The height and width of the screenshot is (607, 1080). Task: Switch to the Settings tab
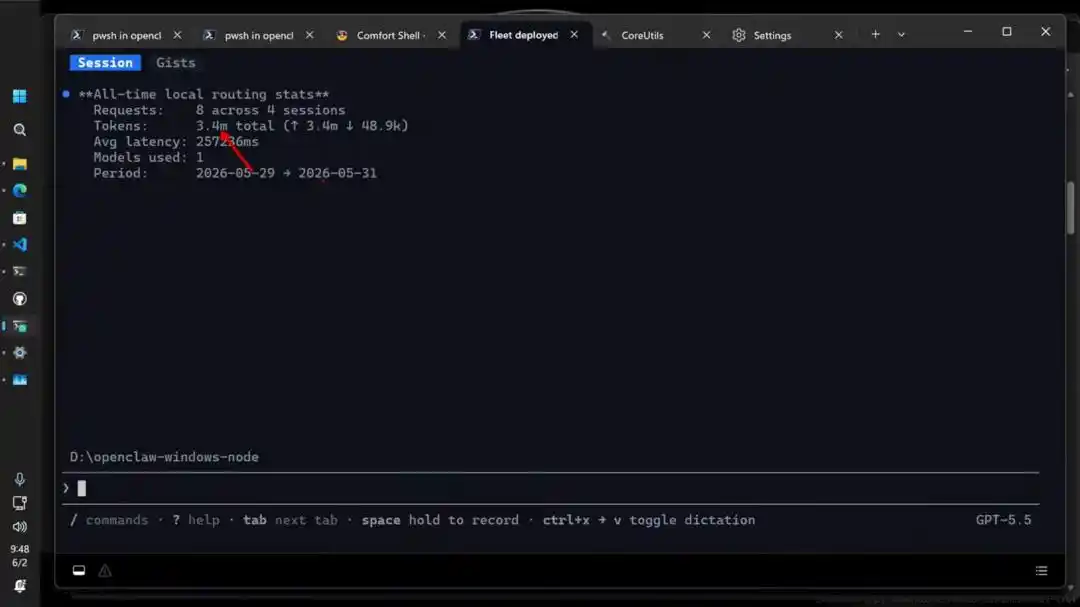[771, 35]
